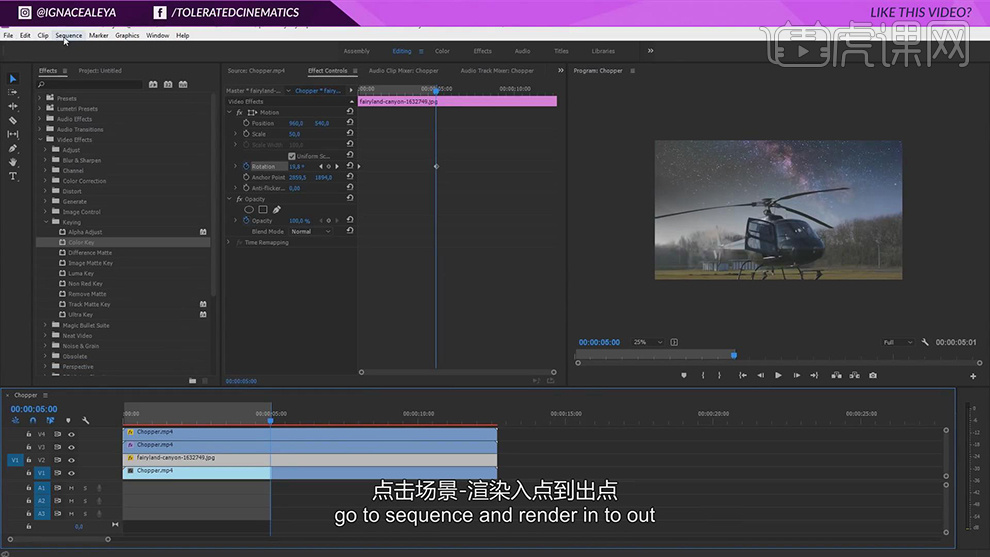Screen dimensions: 990x557
Task: Step forward one frame
Action: pyautogui.click(x=797, y=375)
